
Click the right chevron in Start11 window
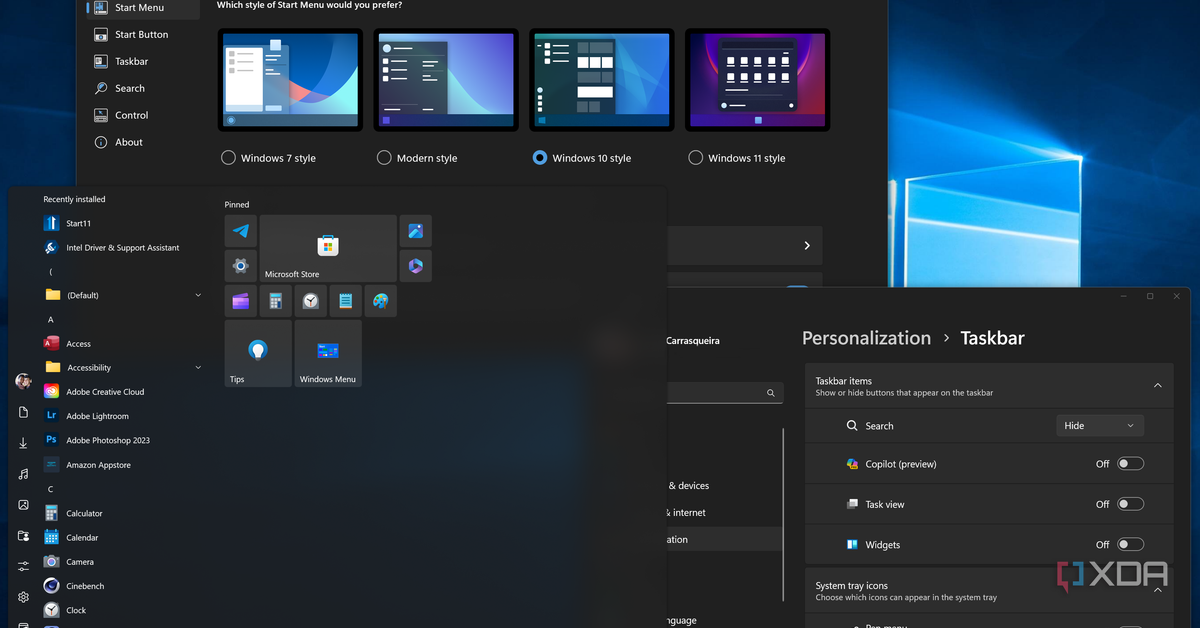point(807,245)
